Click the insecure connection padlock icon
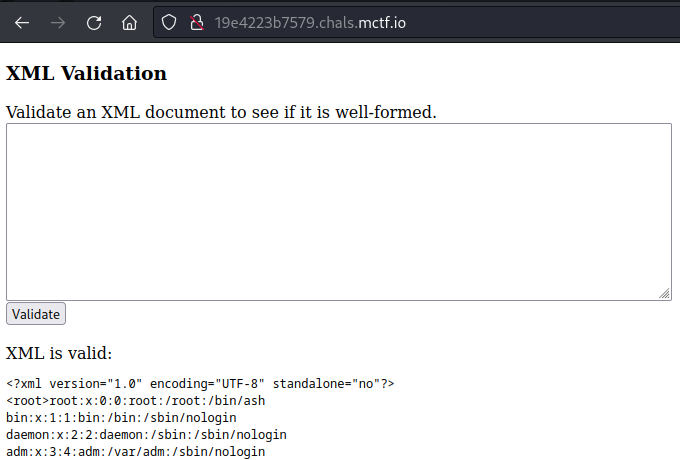Viewport: 680px width, 460px height. pyautogui.click(x=196, y=22)
